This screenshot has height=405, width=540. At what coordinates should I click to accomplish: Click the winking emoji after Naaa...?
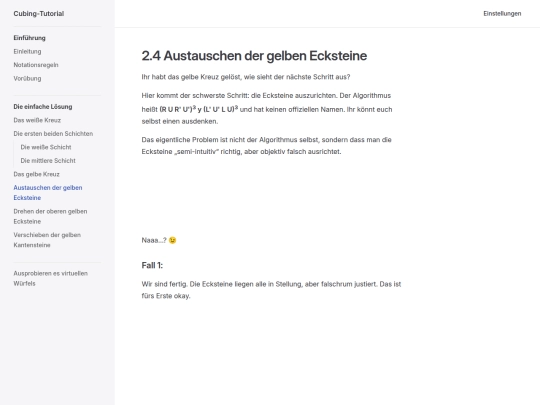173,240
